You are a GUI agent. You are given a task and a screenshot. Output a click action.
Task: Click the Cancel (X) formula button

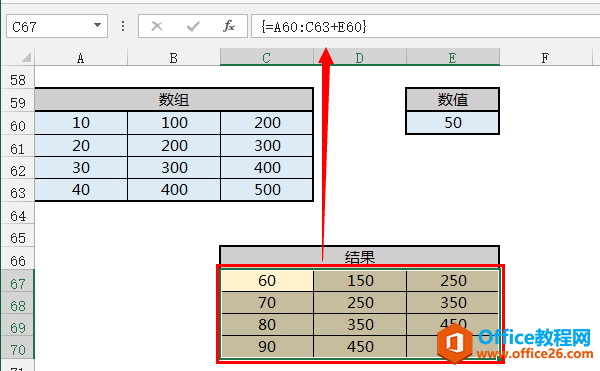coord(157,26)
